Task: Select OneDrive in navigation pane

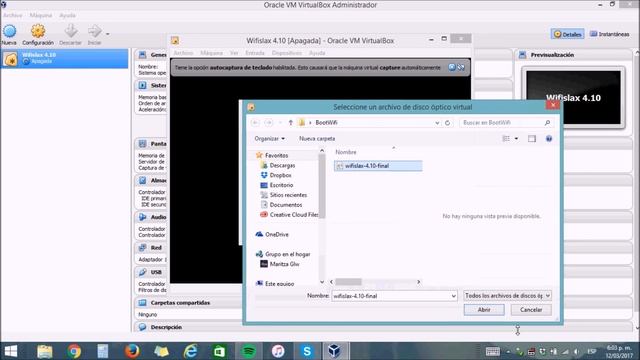Action: pos(276,234)
